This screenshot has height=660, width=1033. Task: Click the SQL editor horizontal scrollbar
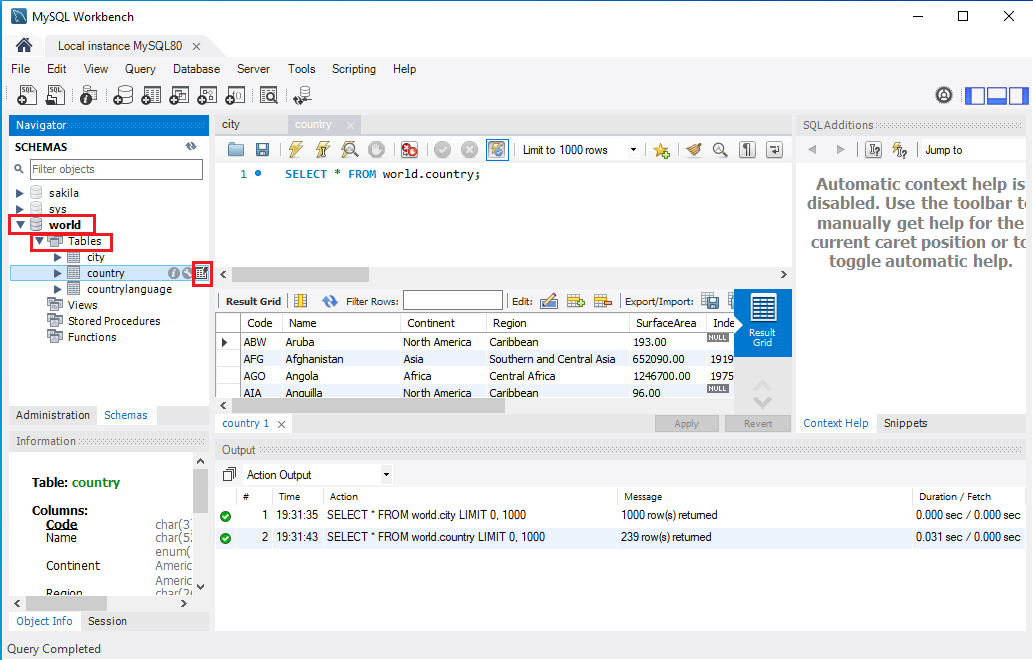[x=300, y=274]
